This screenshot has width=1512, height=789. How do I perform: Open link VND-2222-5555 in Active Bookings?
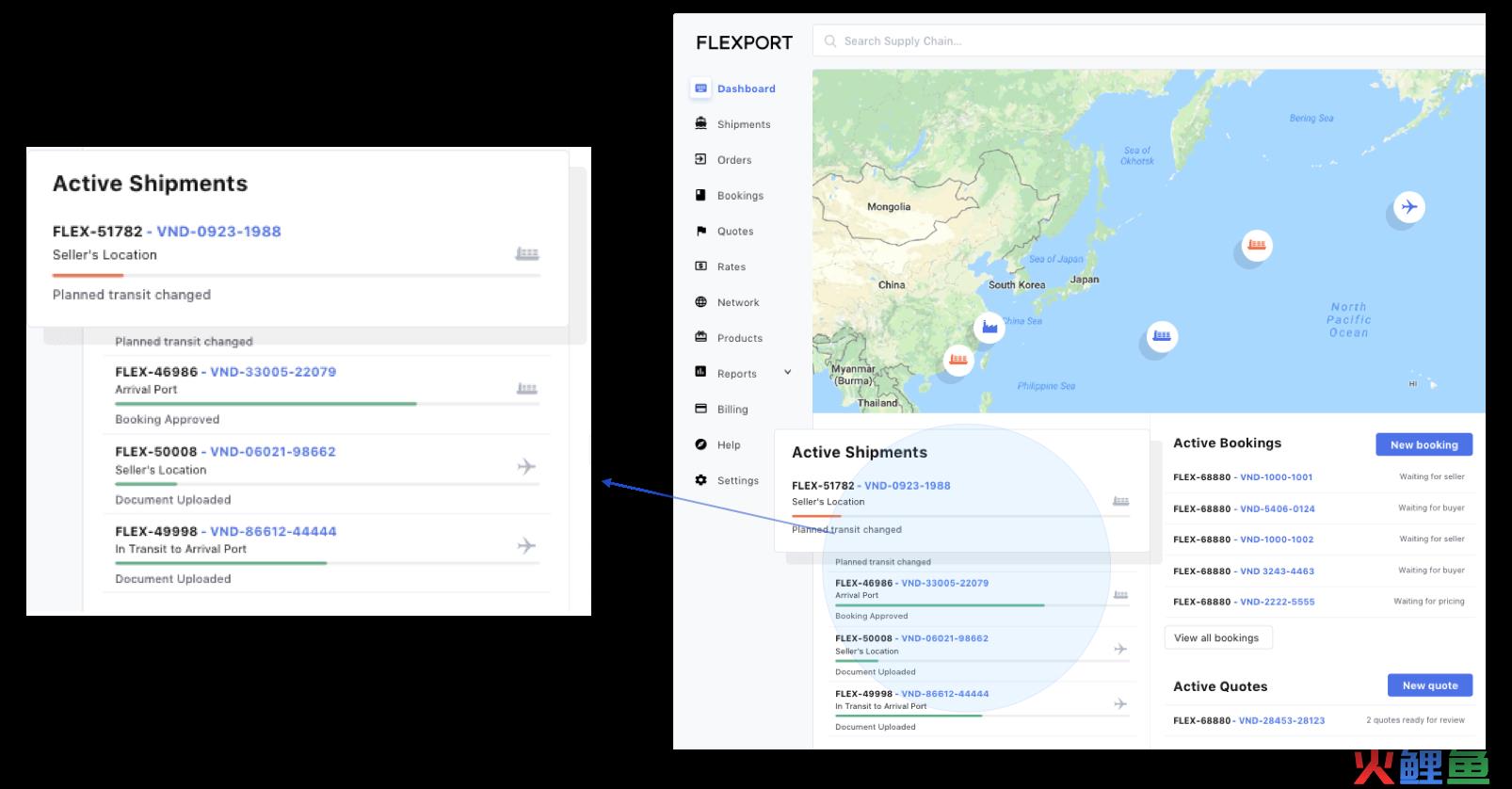tap(1277, 602)
